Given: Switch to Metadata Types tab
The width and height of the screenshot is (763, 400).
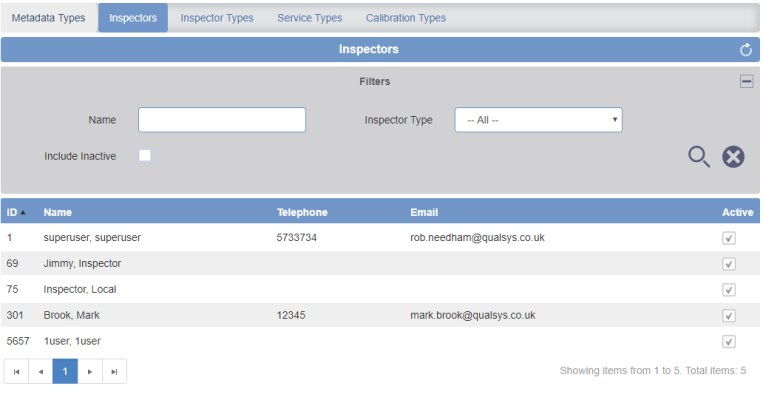Looking at the screenshot, I should click(x=49, y=18).
